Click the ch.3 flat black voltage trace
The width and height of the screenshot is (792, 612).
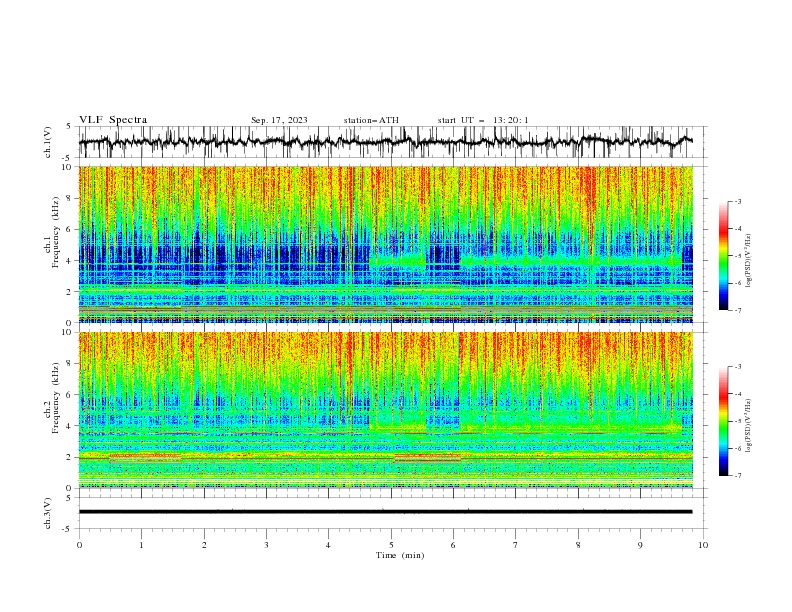[x=385, y=512]
